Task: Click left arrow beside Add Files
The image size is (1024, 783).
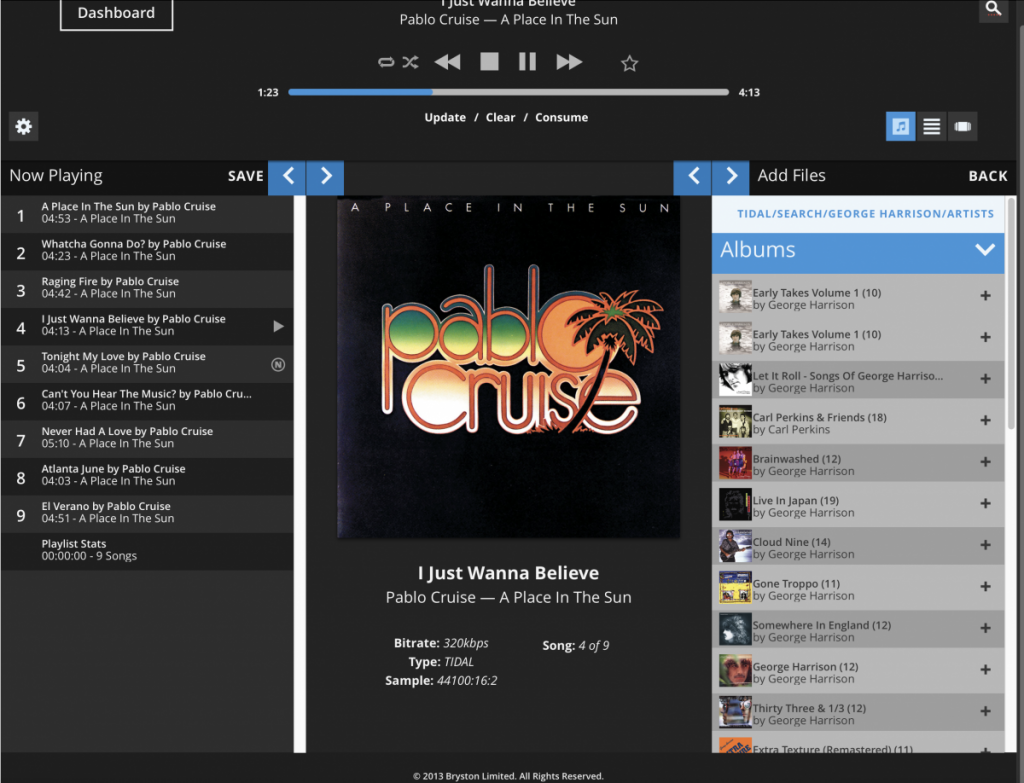Action: point(692,176)
